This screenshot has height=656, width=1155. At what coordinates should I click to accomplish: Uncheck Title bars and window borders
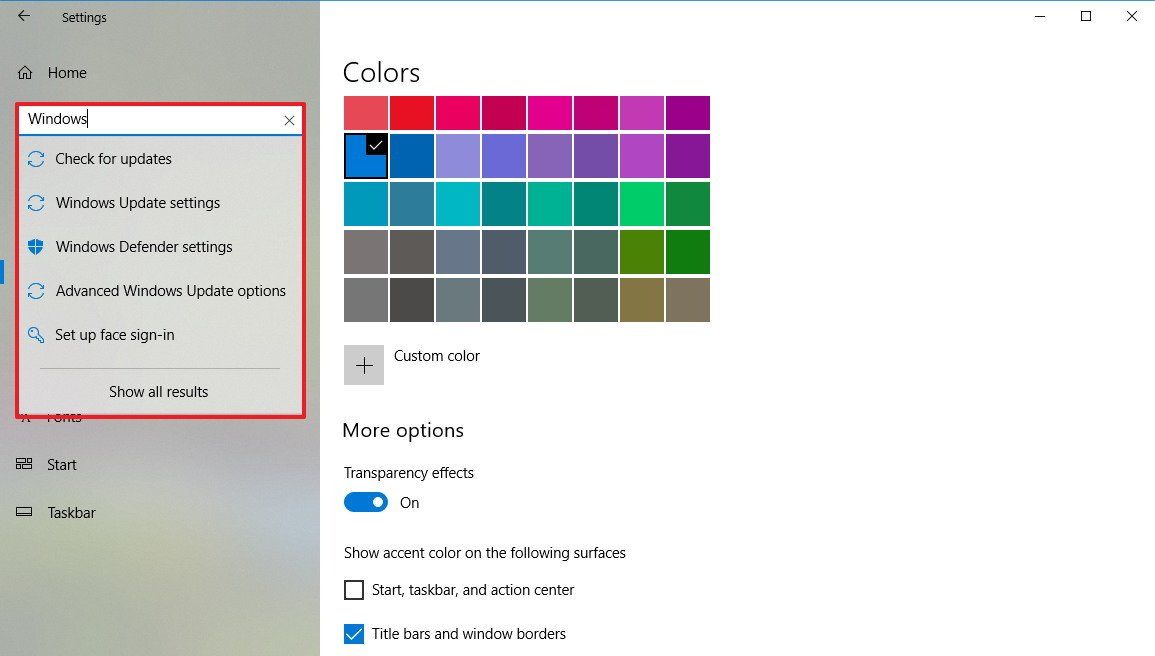(x=354, y=634)
